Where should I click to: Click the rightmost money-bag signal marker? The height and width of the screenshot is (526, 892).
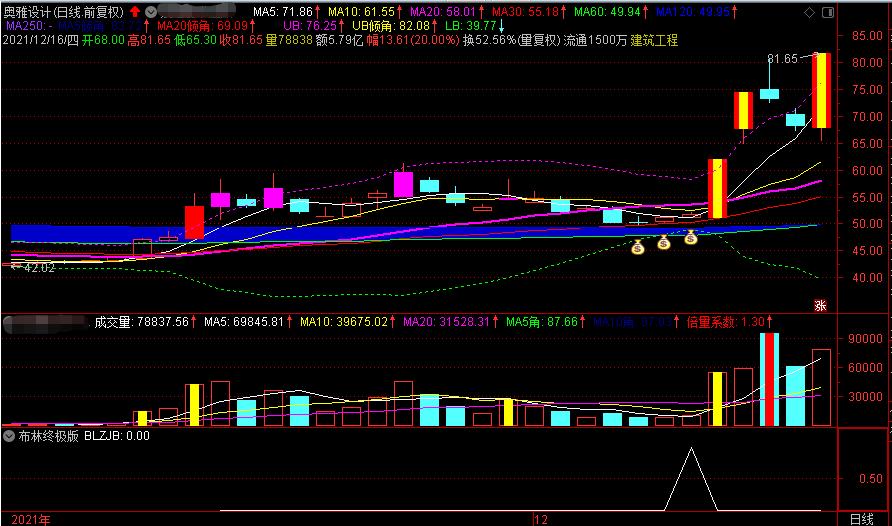coord(691,237)
